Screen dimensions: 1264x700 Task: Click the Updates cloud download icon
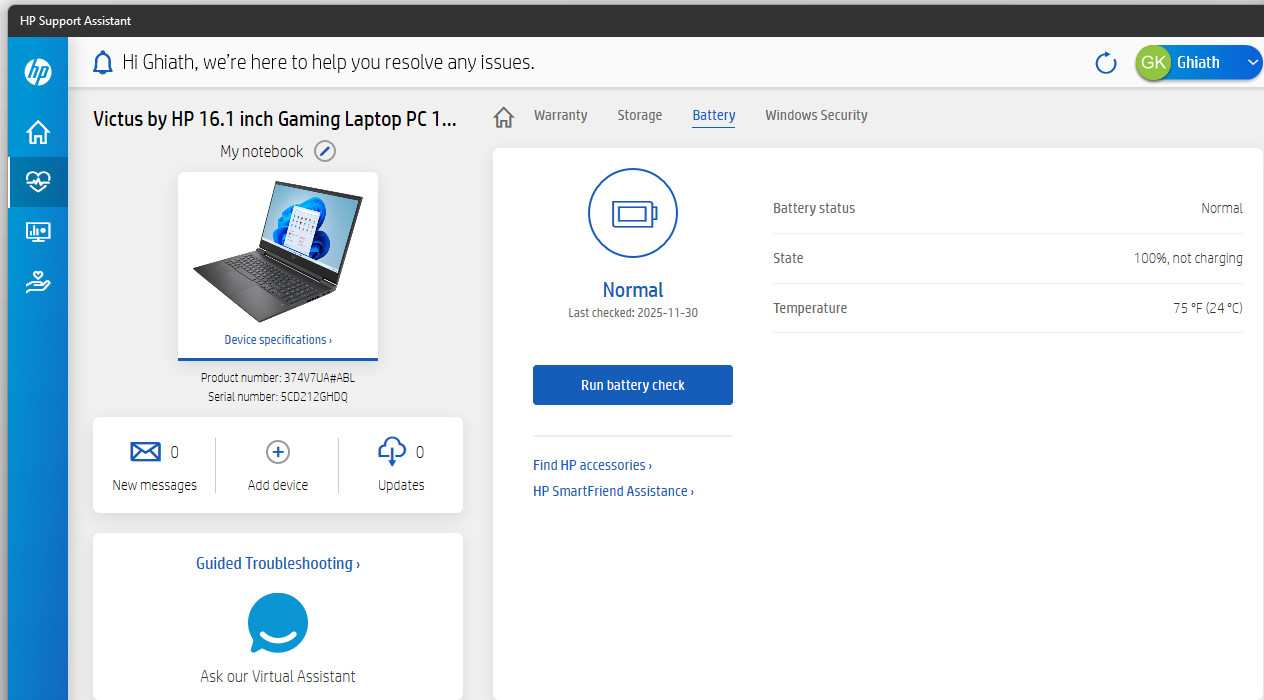(392, 452)
